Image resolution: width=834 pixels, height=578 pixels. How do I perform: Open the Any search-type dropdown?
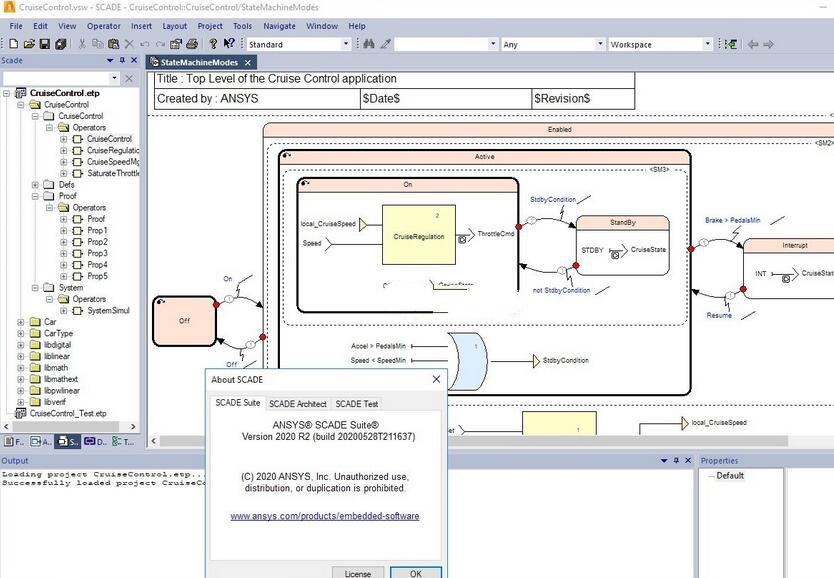(600, 44)
